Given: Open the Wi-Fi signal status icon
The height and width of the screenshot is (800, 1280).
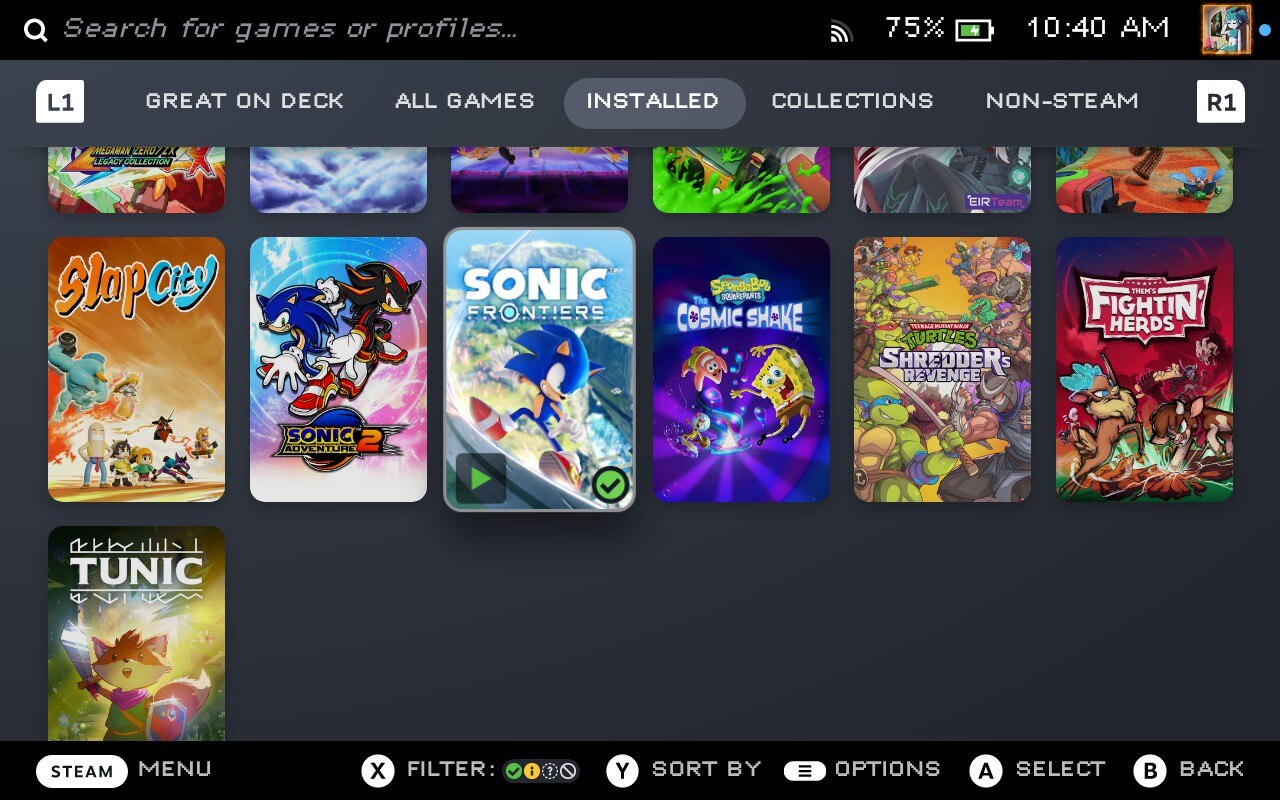Looking at the screenshot, I should click(x=841, y=31).
